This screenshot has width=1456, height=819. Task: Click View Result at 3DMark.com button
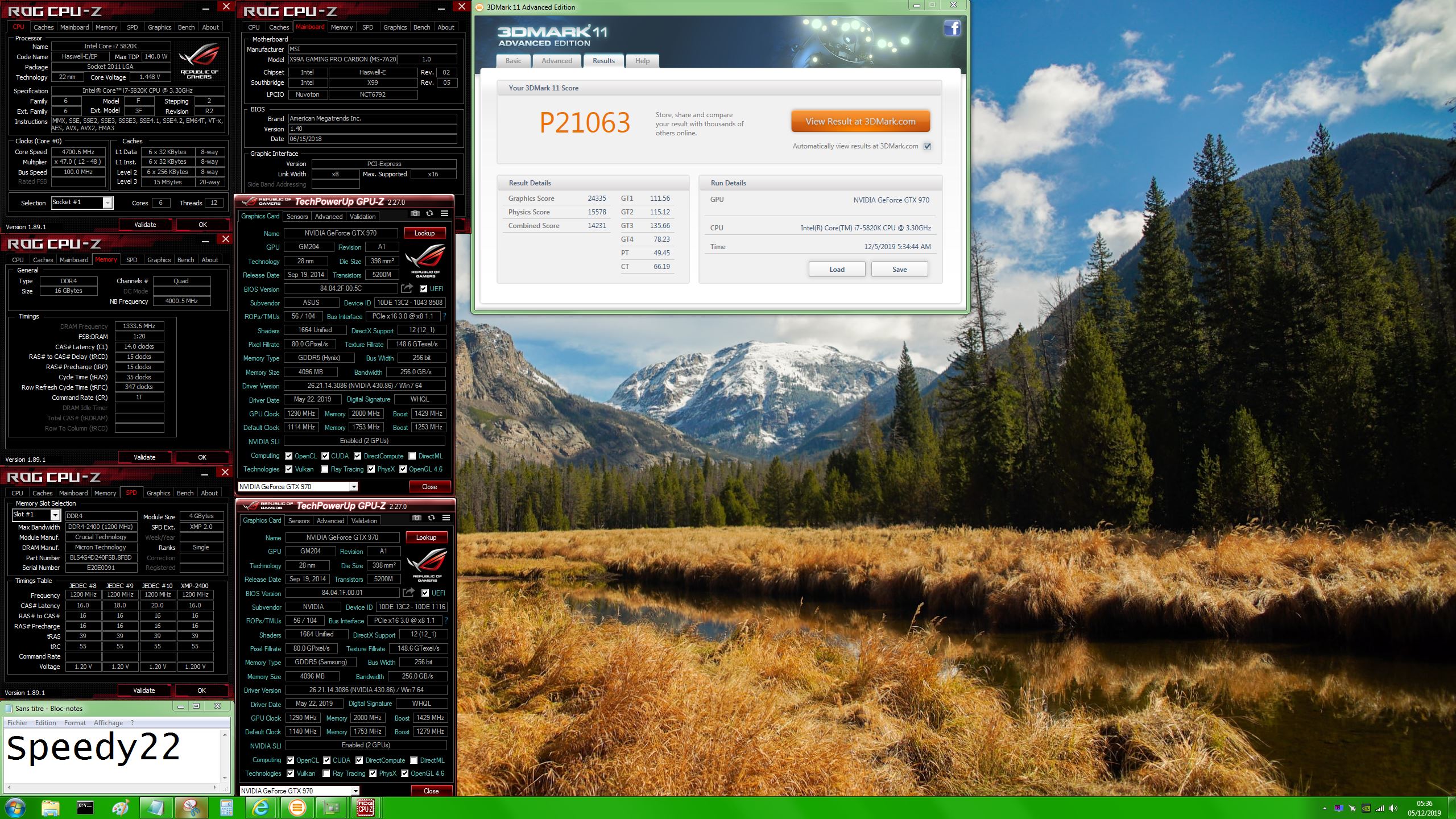click(x=861, y=121)
